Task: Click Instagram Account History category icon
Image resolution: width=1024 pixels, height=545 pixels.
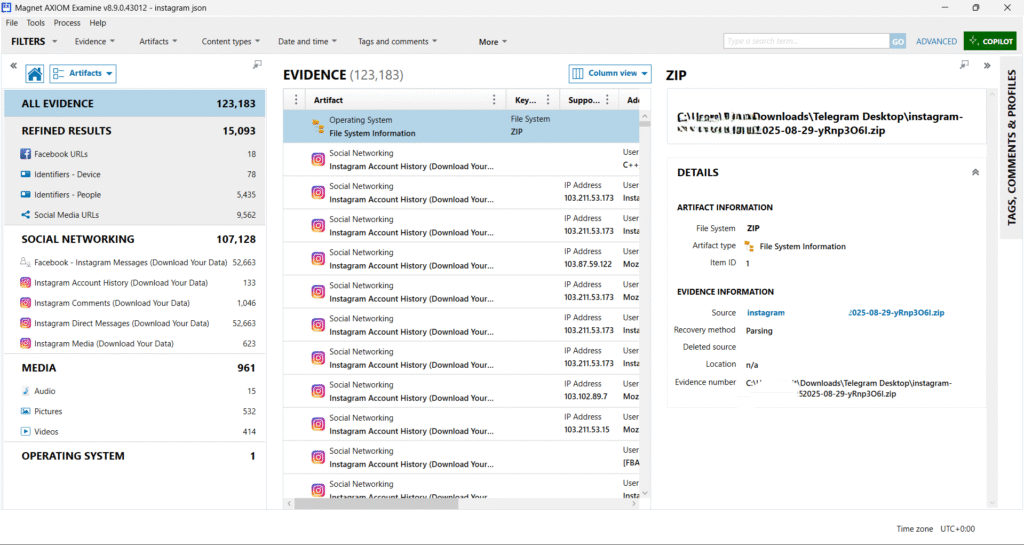Action: [25, 283]
